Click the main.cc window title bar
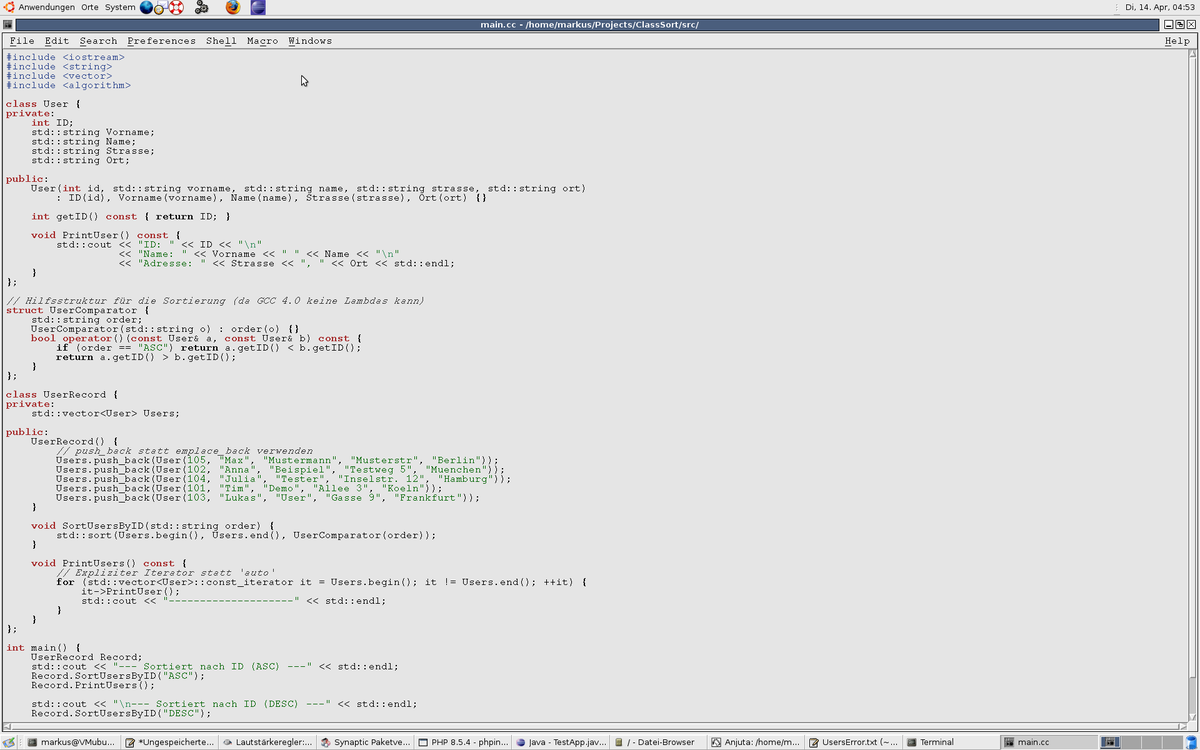1200x750 pixels. pyautogui.click(x=590, y=24)
